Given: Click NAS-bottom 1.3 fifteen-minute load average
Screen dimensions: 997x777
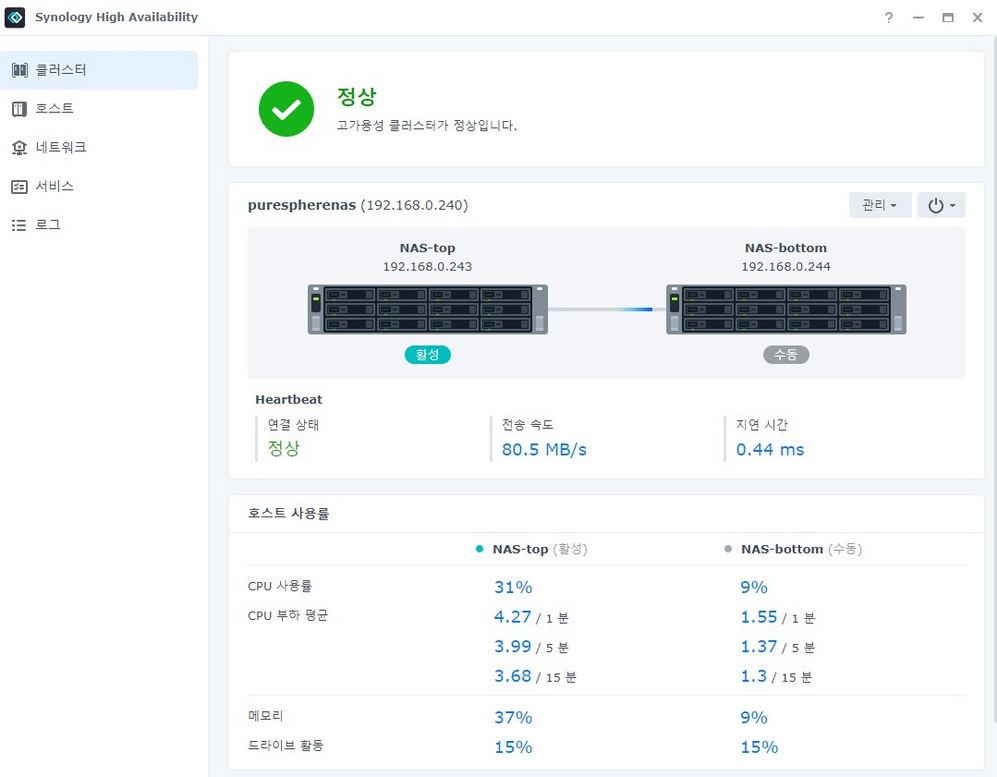Looking at the screenshot, I should click(753, 675).
